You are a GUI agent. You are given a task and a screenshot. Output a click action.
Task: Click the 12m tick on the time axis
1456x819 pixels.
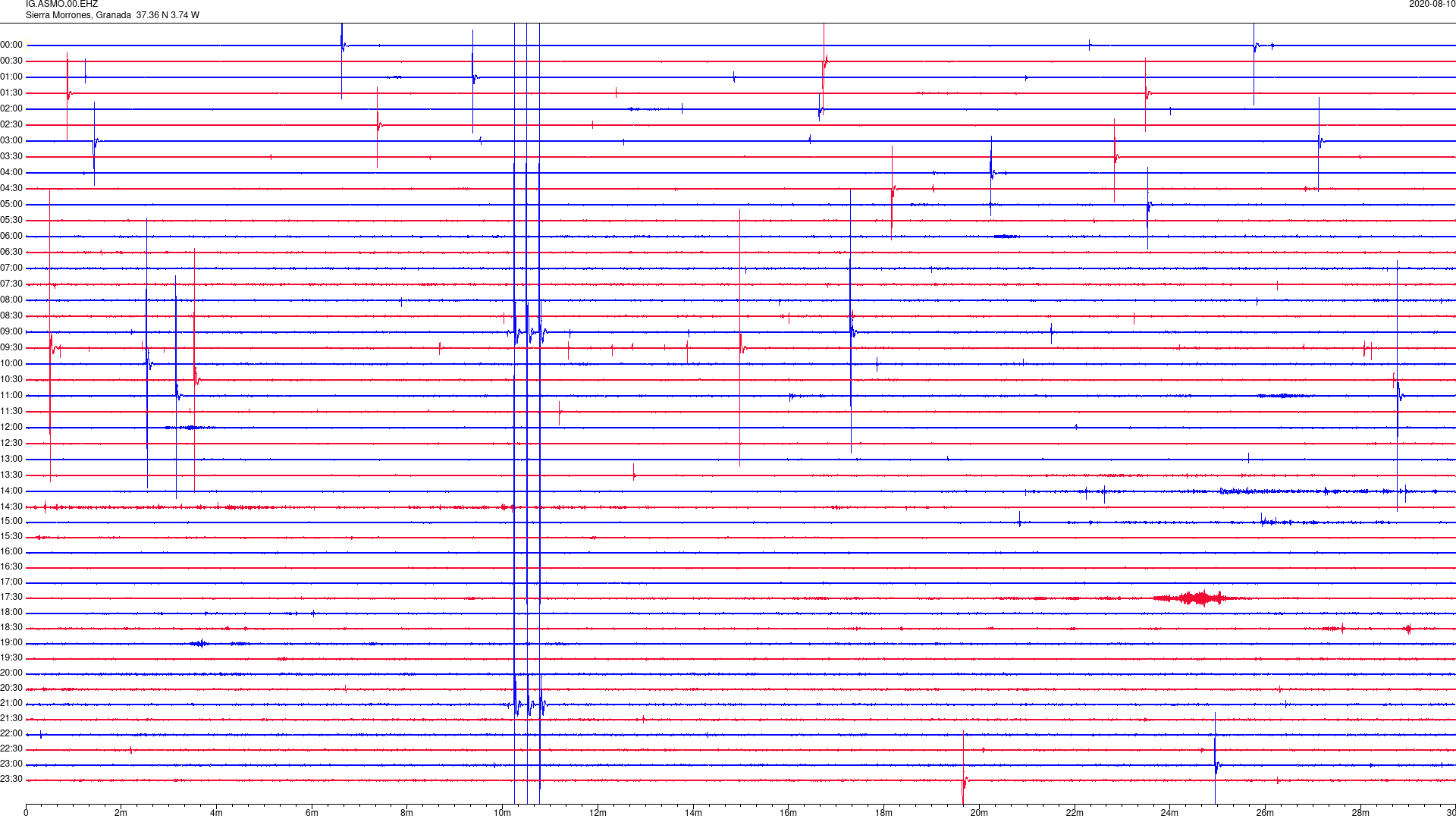pyautogui.click(x=598, y=814)
